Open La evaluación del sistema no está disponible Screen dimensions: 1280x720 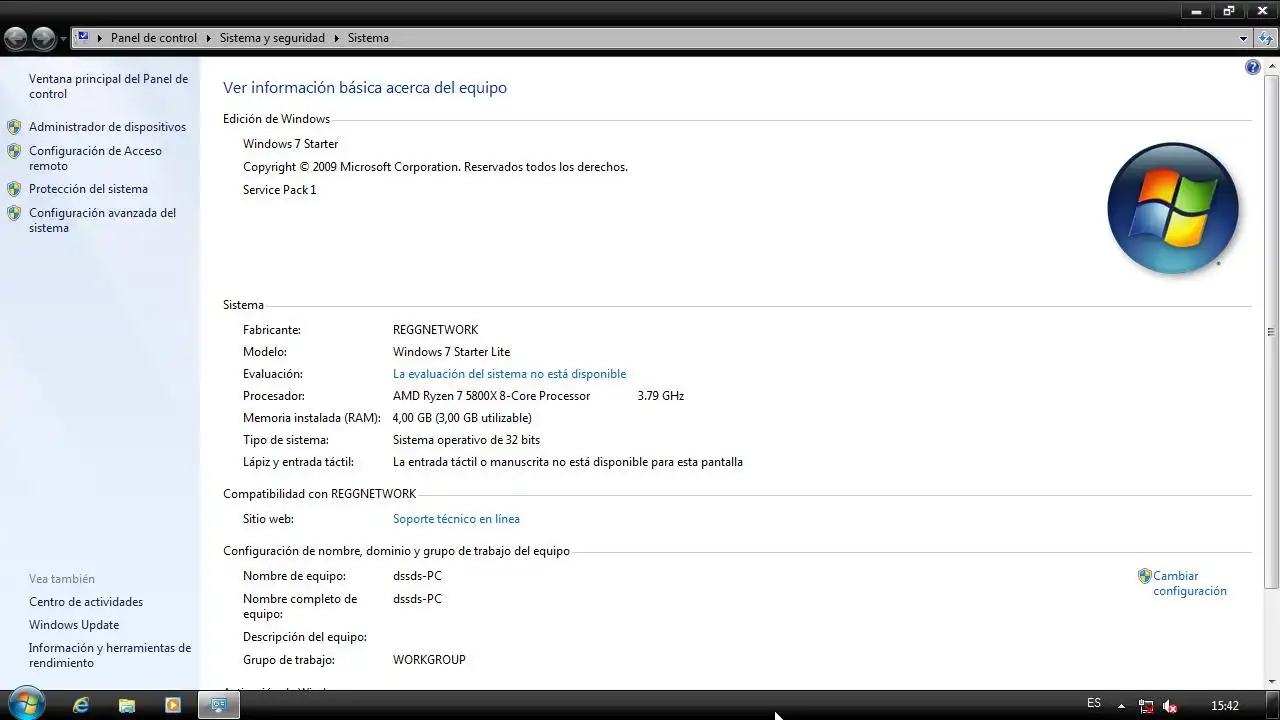coord(509,374)
